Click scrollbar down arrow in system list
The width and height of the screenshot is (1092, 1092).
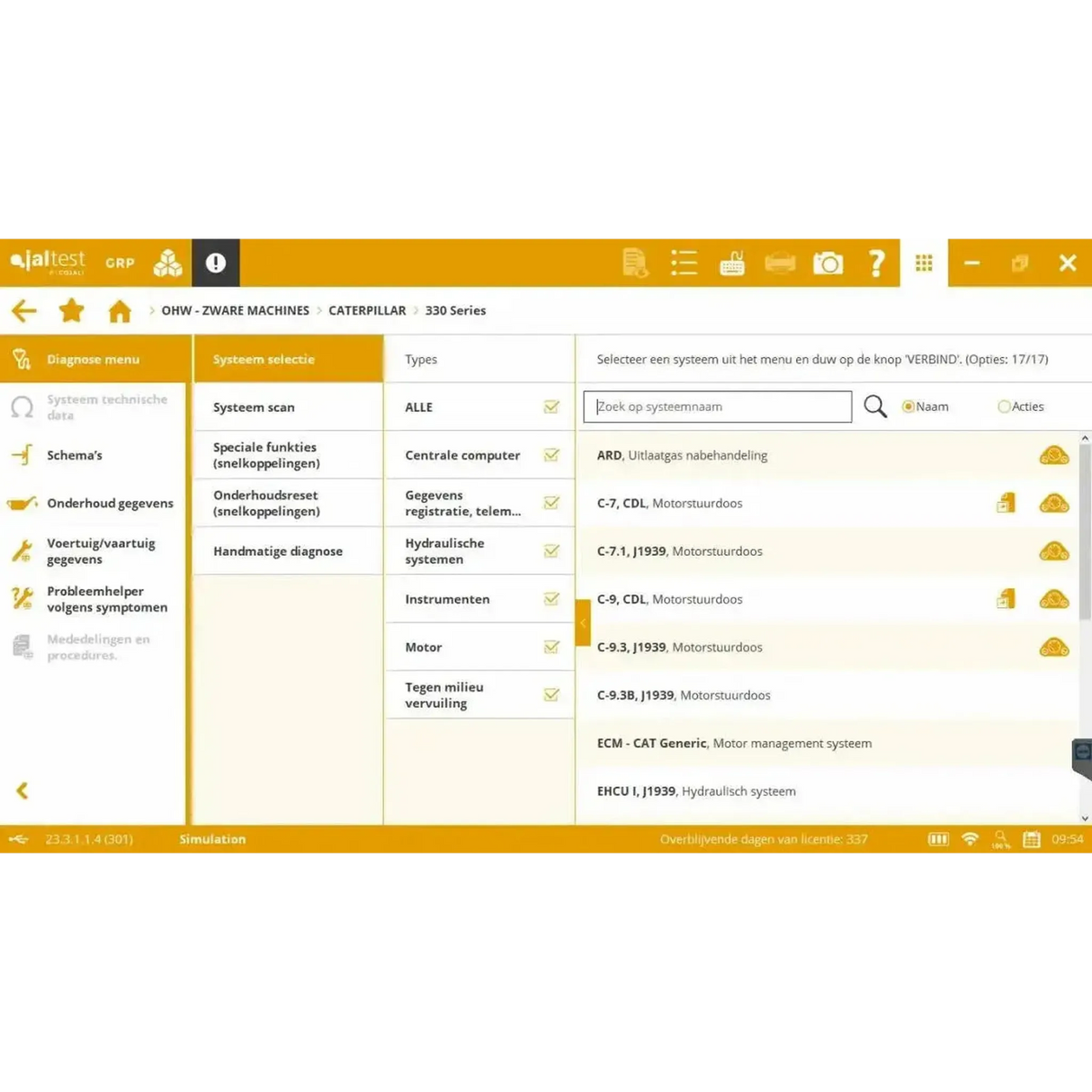[1085, 818]
